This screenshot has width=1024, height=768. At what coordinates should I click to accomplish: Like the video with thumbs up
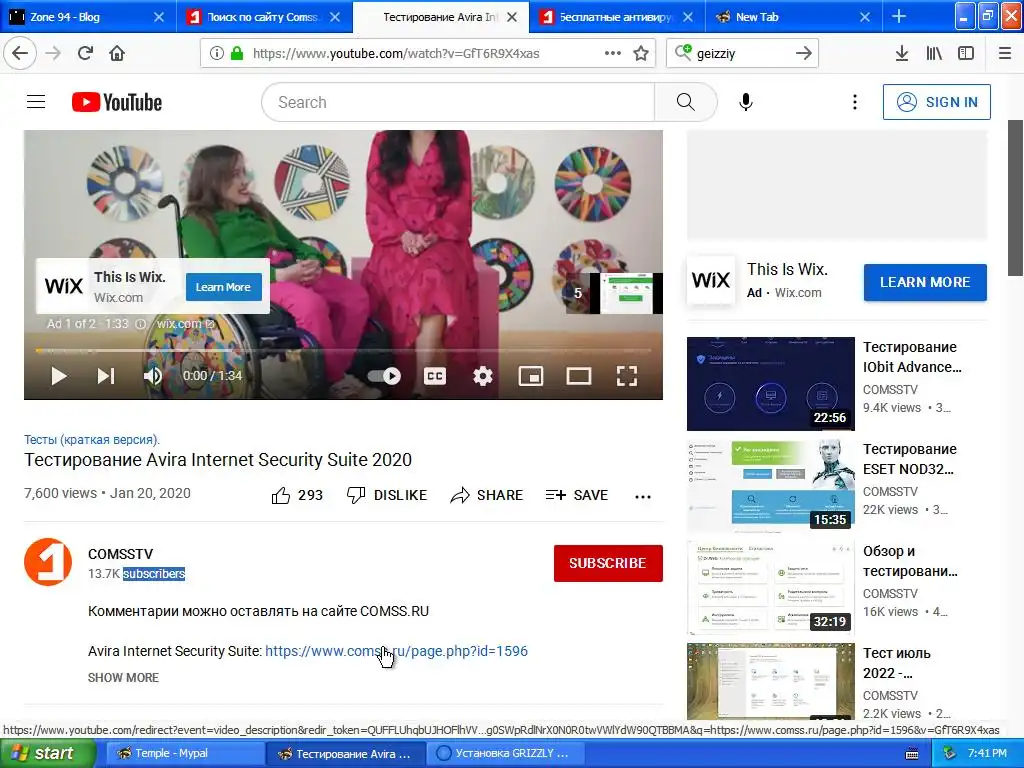tap(296, 496)
